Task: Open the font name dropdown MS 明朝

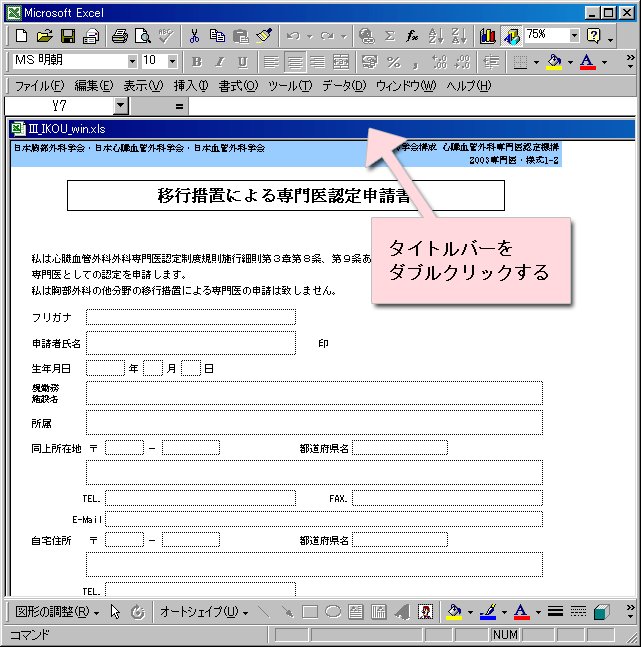Action: coord(132,62)
